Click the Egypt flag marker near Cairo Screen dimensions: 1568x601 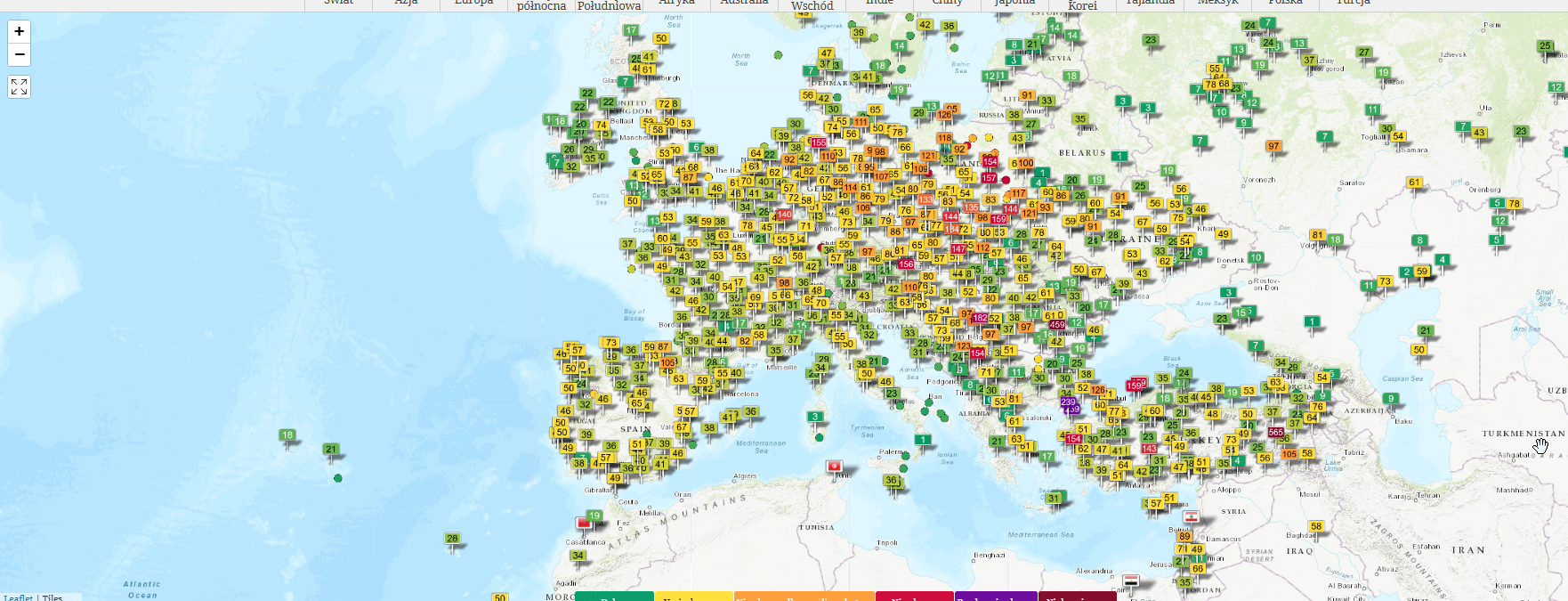[x=1131, y=581]
